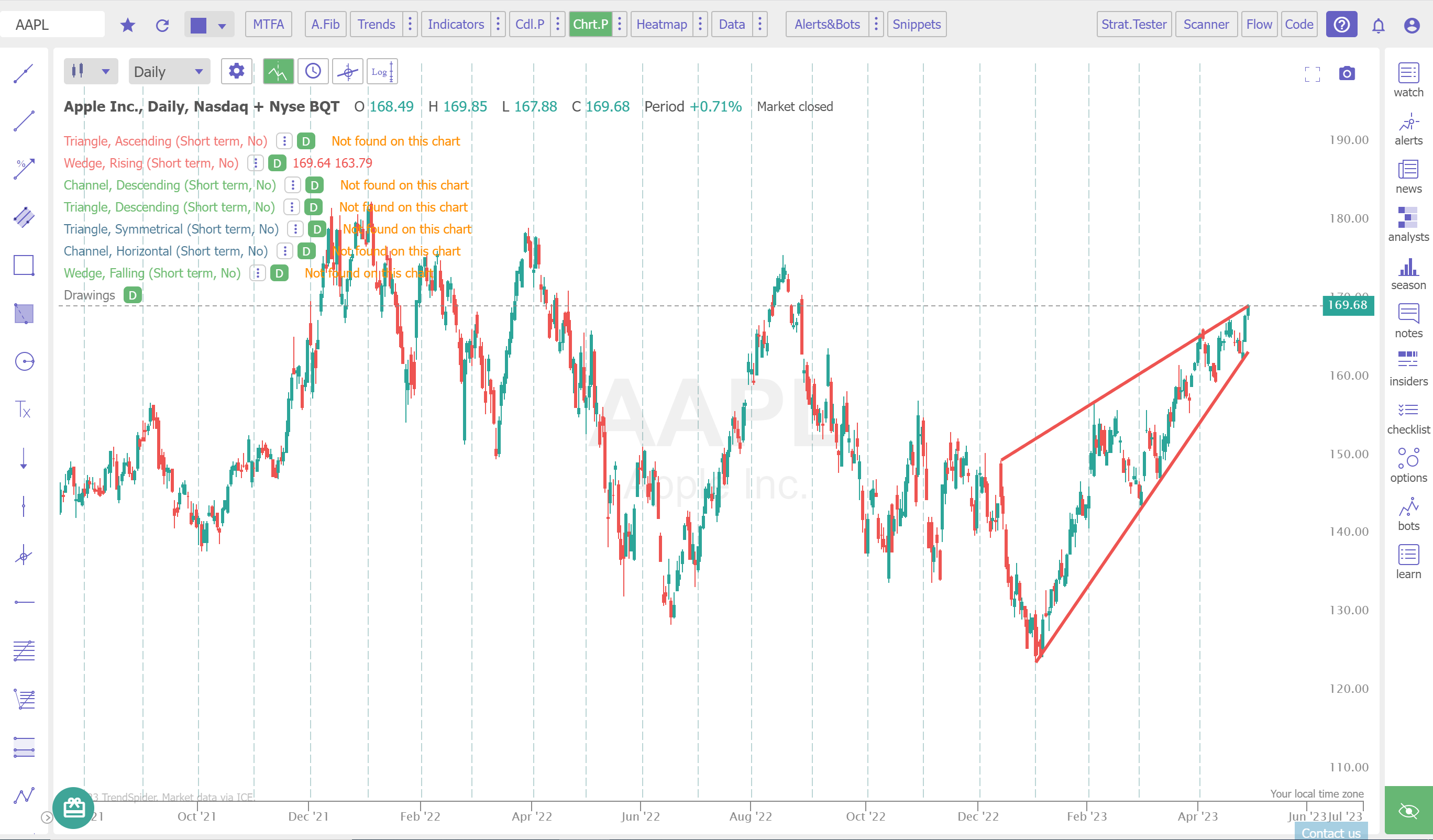Toggle logarithmic scale with the Log button

[382, 71]
